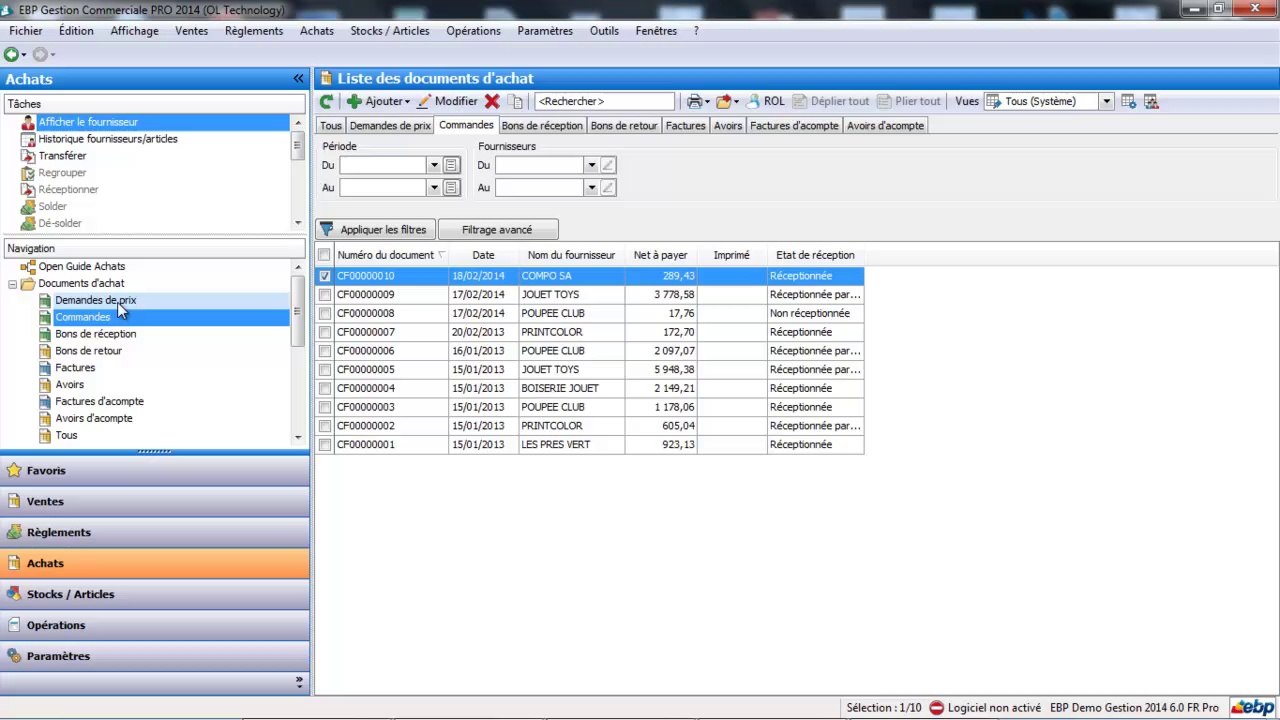Image resolution: width=1280 pixels, height=720 pixels.
Task: Click the last grid settings icon in toolbar
Action: click(1151, 101)
